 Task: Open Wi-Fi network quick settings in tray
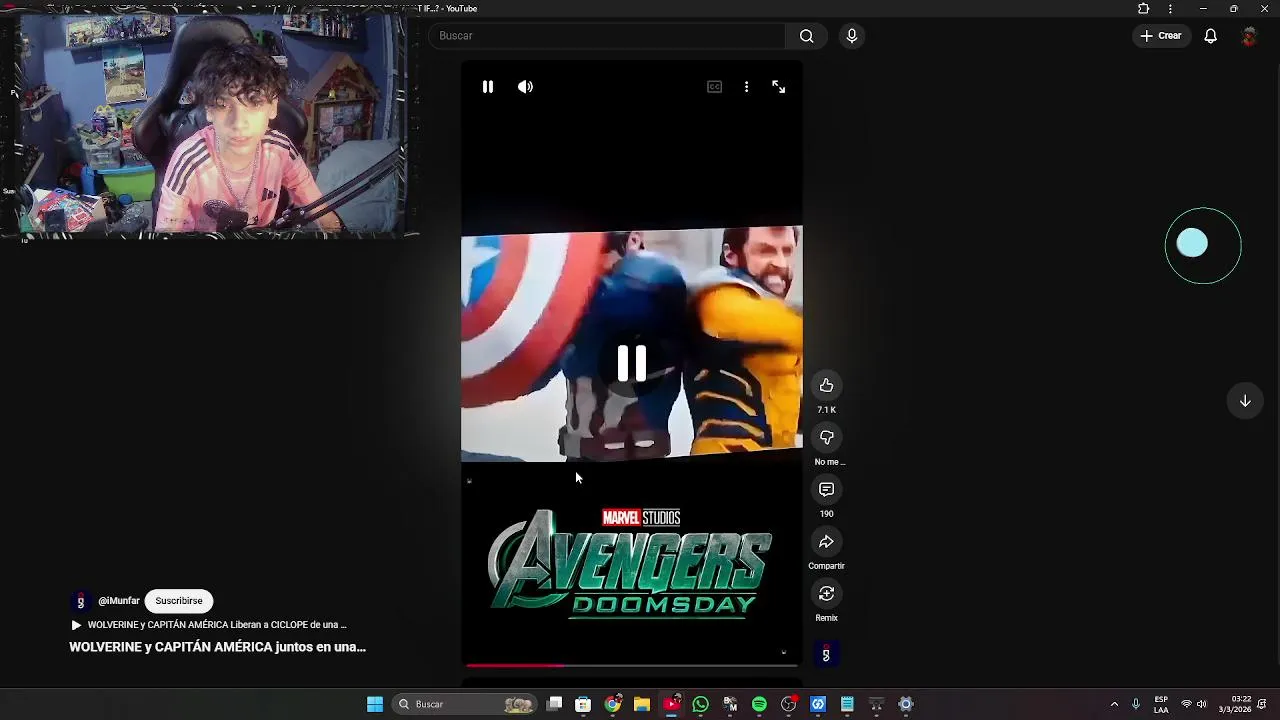coord(1186,704)
